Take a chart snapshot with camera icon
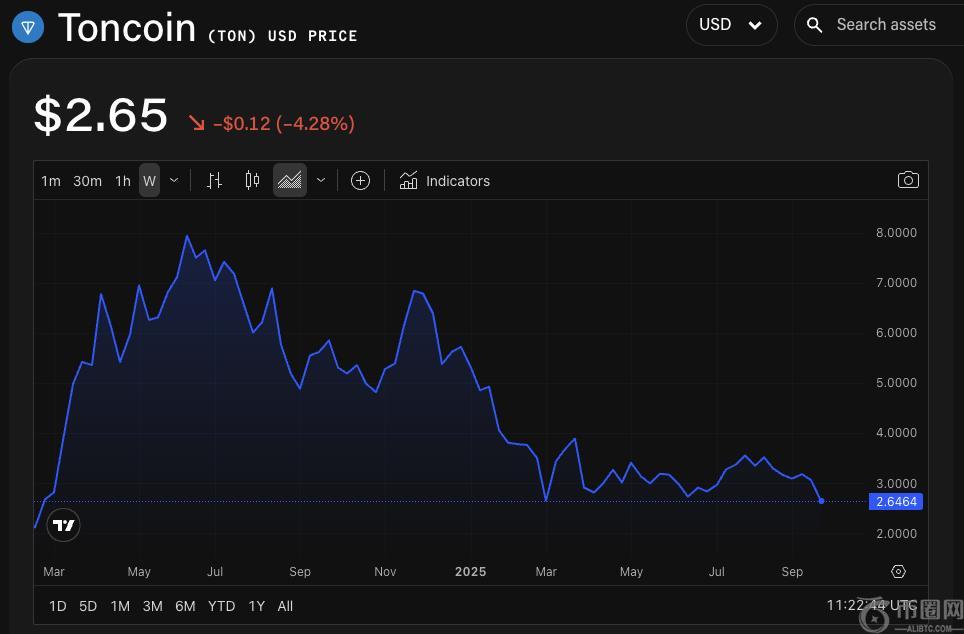This screenshot has height=634, width=964. click(x=908, y=180)
